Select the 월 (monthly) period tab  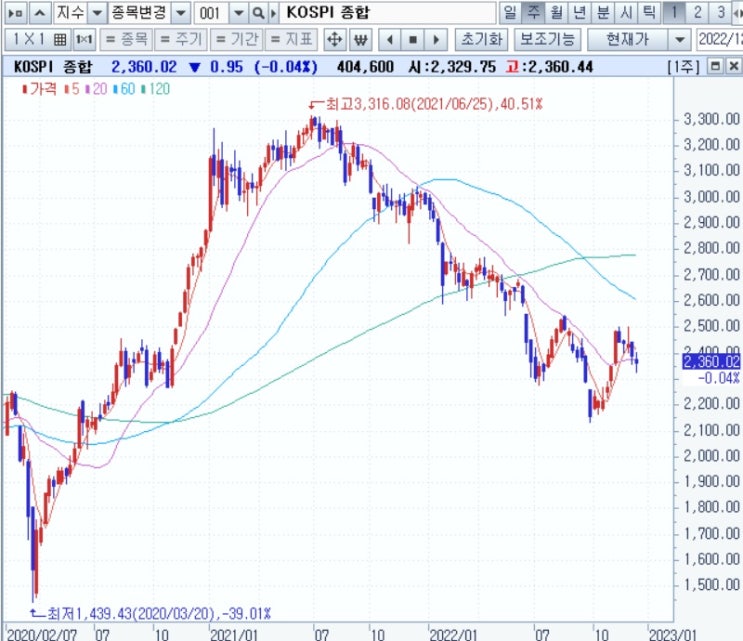coord(556,13)
